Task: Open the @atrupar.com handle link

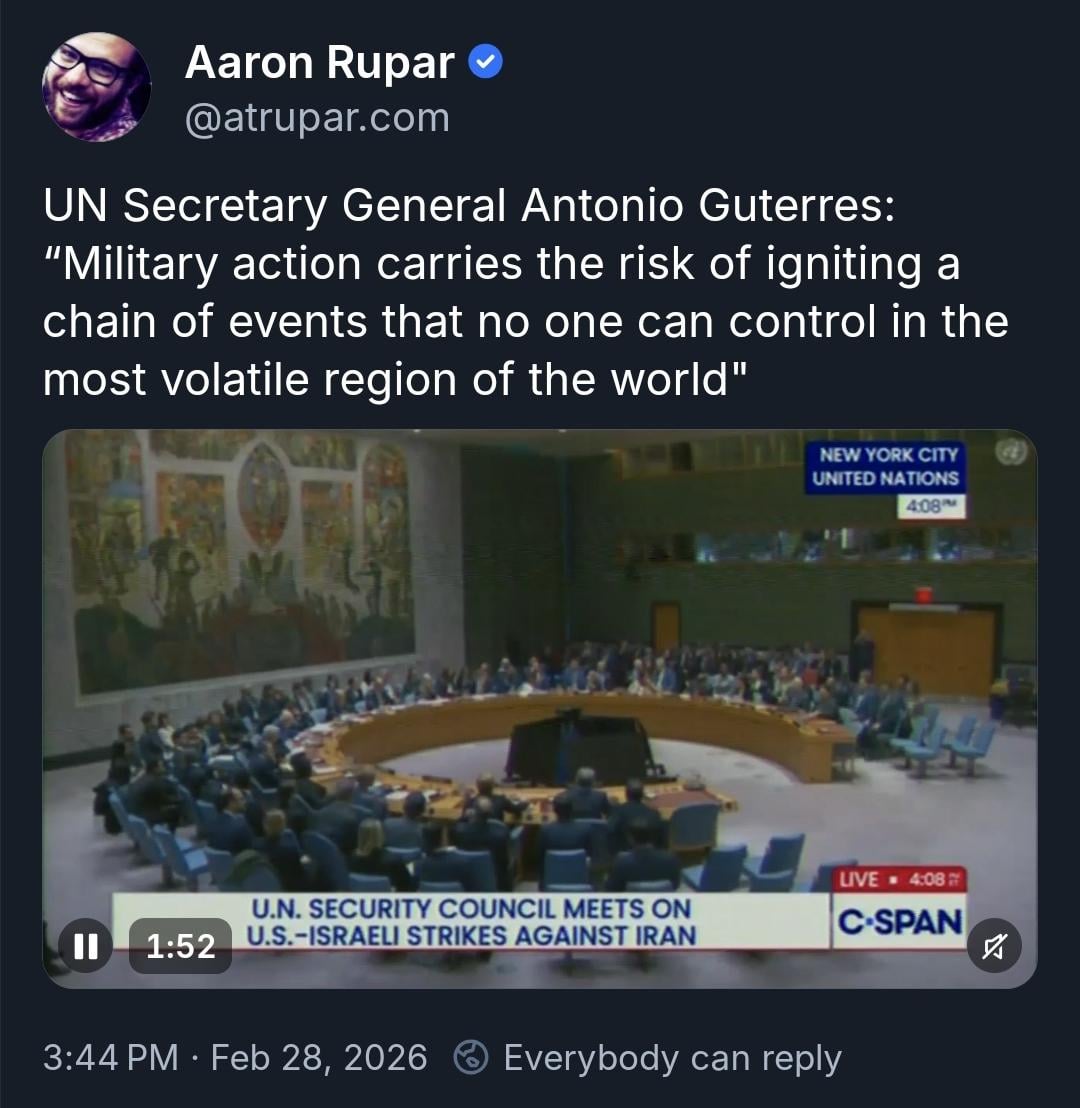Action: tap(317, 117)
